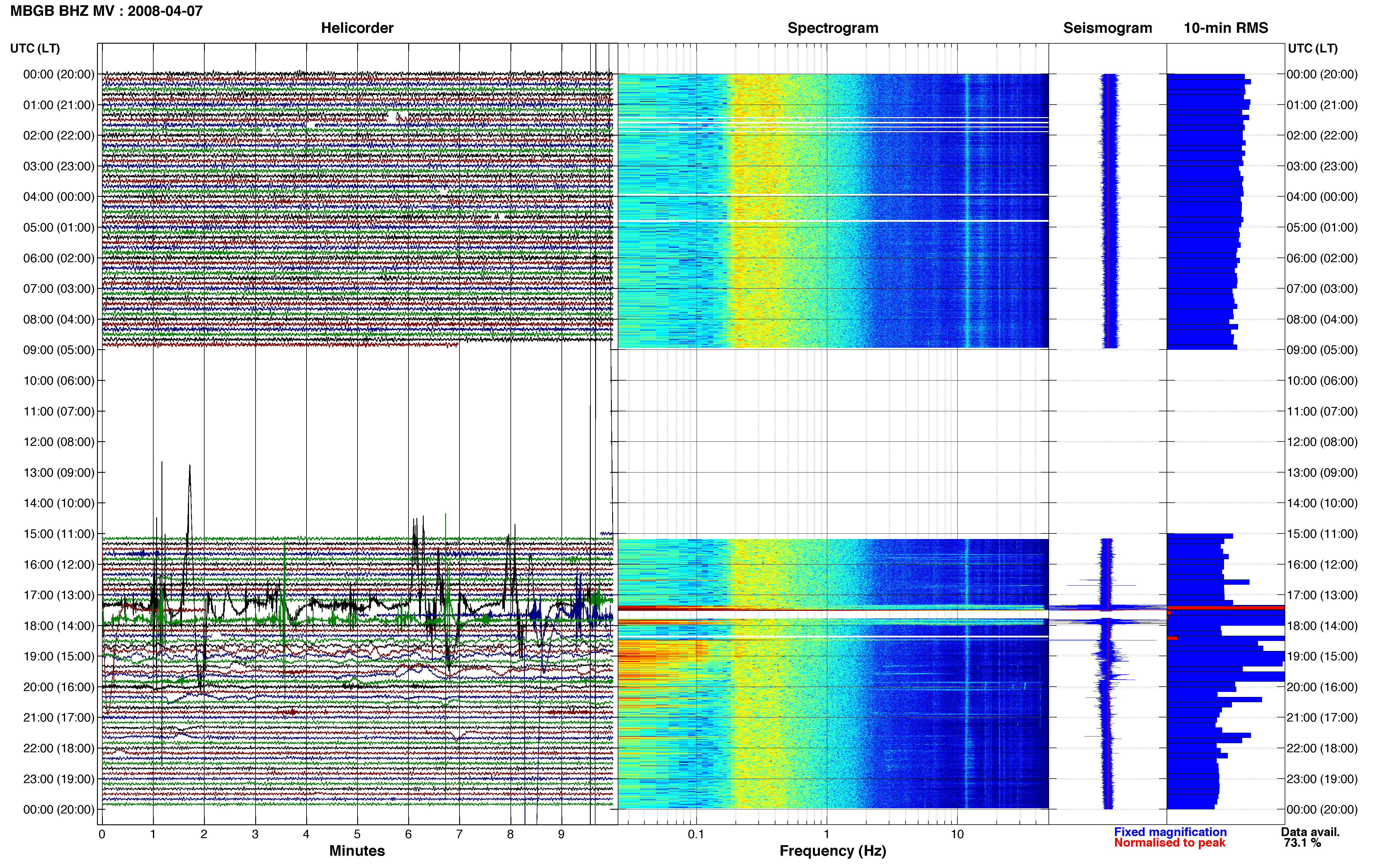Click the left 'UTC (LT)' axis label

(x=35, y=48)
